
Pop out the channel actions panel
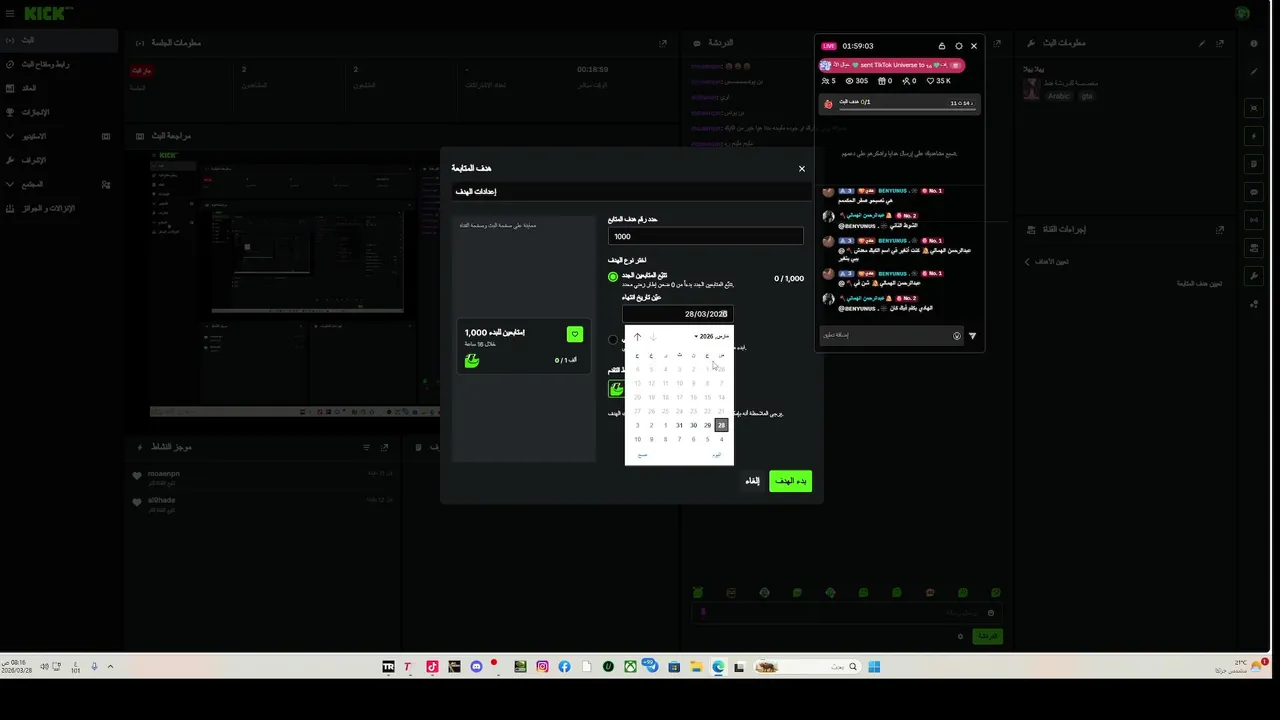pyautogui.click(x=1220, y=230)
